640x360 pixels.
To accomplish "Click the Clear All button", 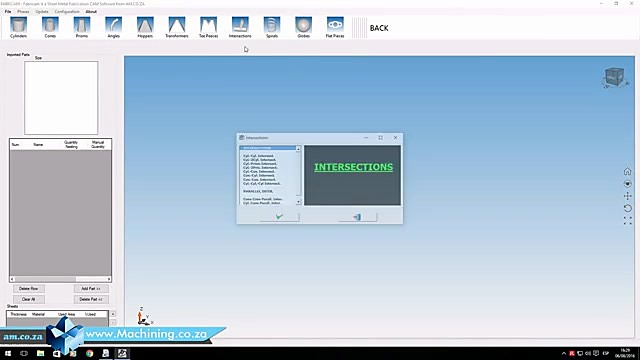I will (x=29, y=299).
